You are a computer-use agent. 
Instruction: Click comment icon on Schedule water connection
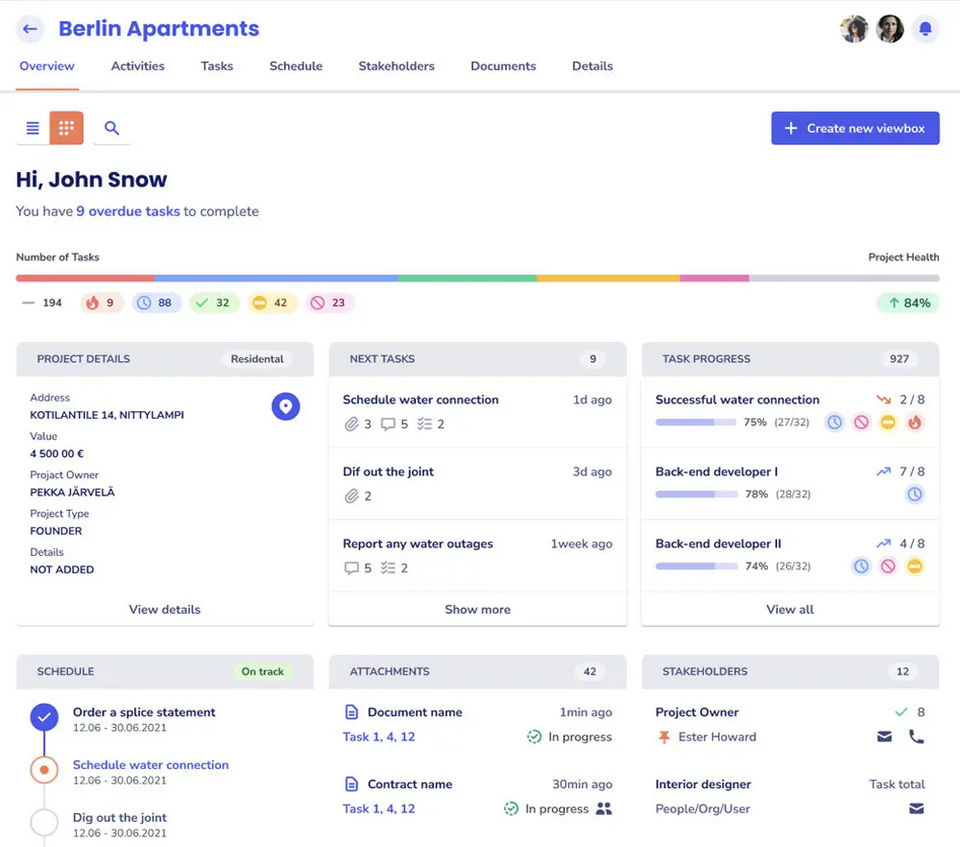388,424
